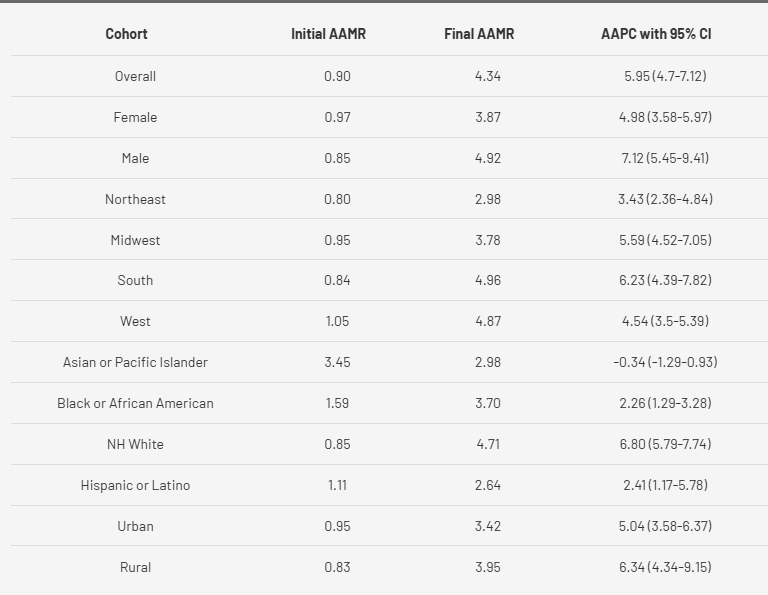Image resolution: width=768 pixels, height=595 pixels.
Task: Click the Northeast row label
Action: tap(135, 199)
